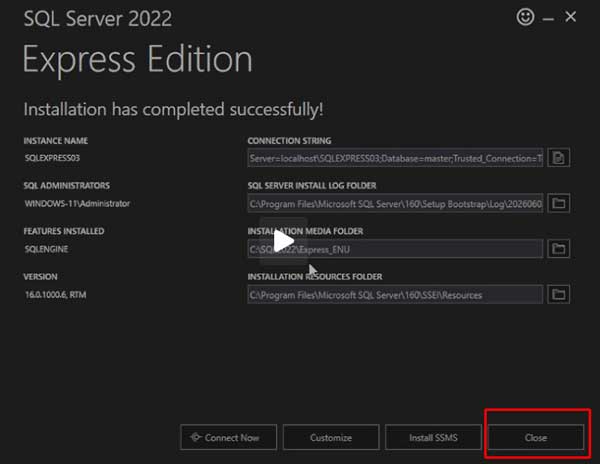Open the installation resources folder icon

(558, 294)
